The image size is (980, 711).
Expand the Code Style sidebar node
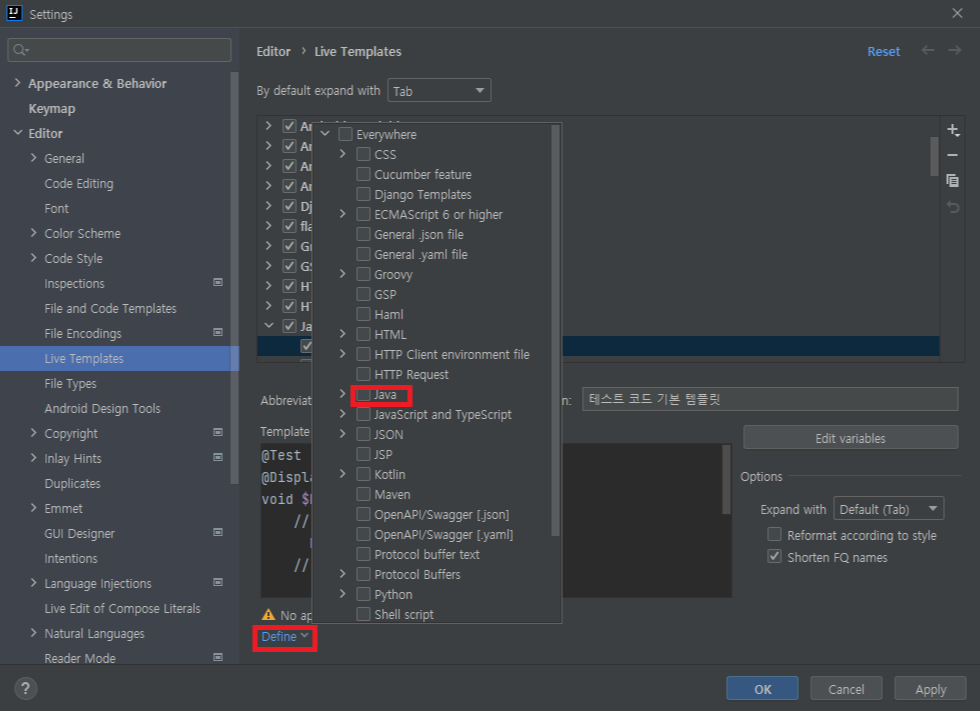(x=34, y=257)
